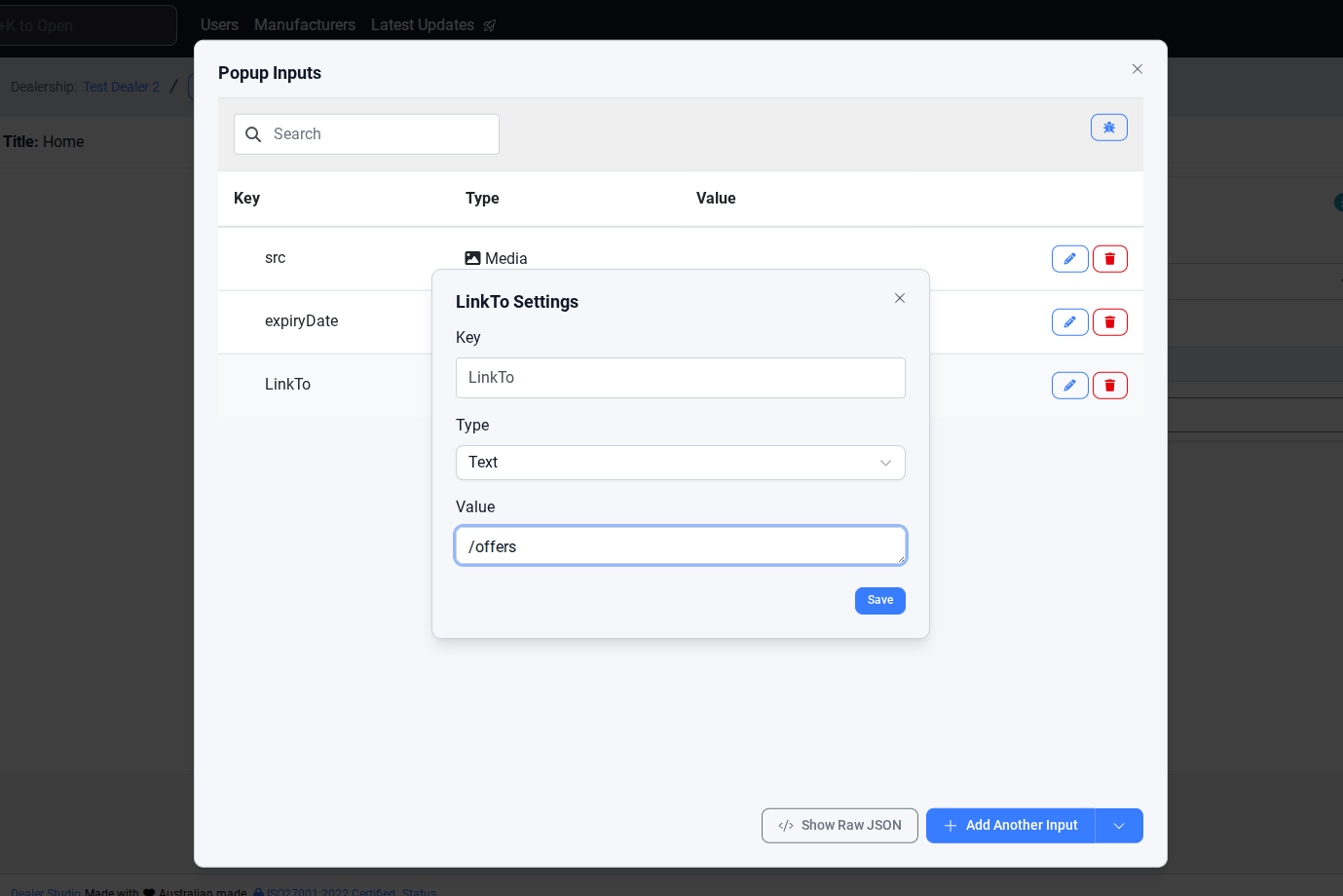Screen dimensions: 1343x896
Task: Click the Value textarea containing /offers
Action: 680,546
